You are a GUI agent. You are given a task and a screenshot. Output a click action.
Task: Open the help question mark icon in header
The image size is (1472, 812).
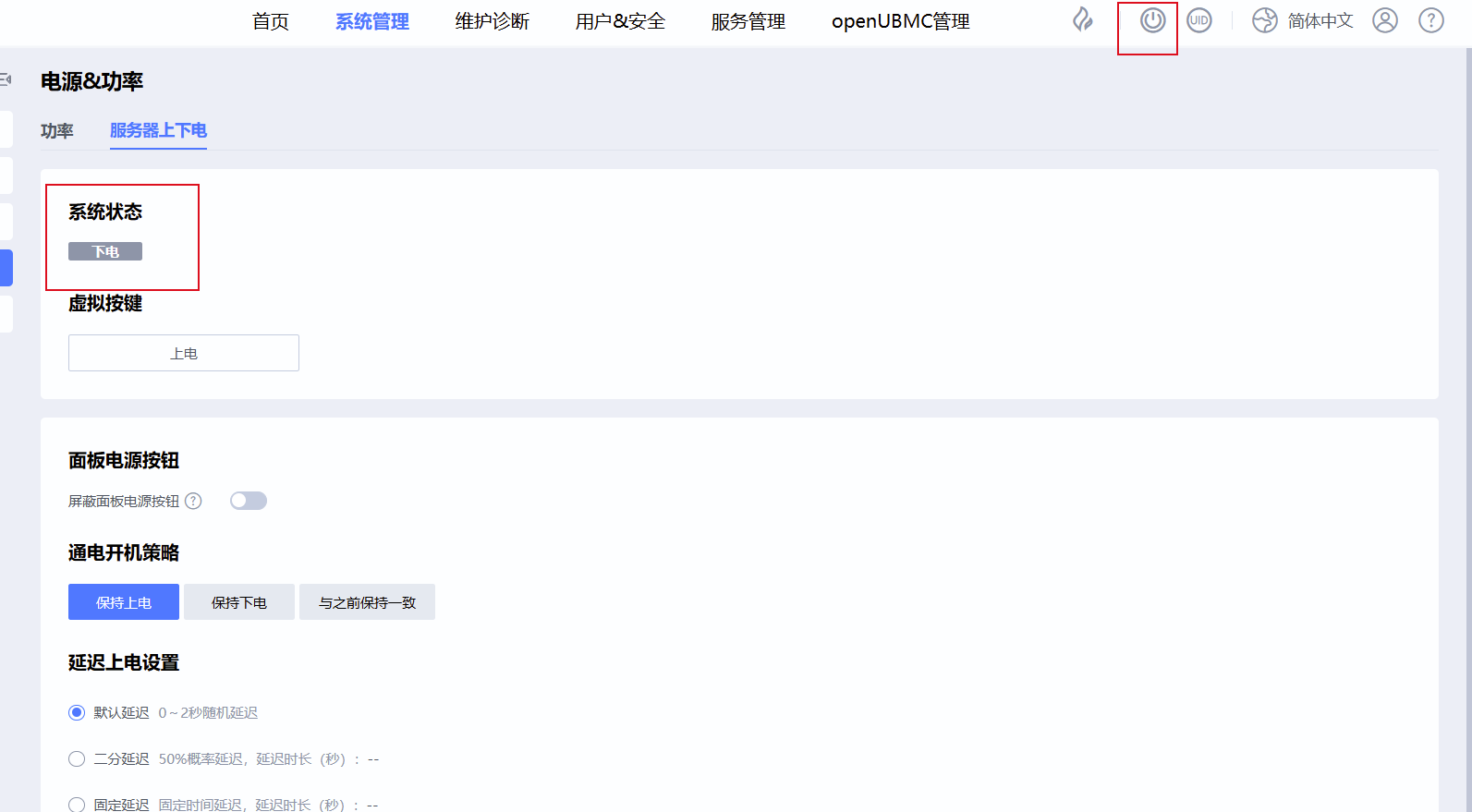[1430, 20]
